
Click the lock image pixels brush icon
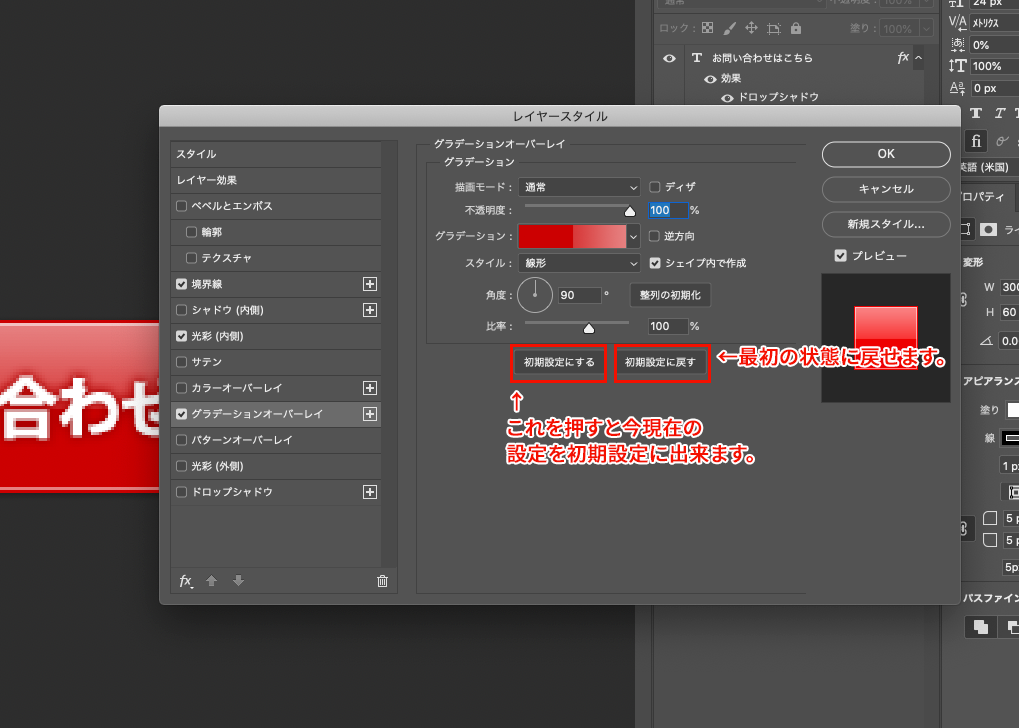(730, 28)
